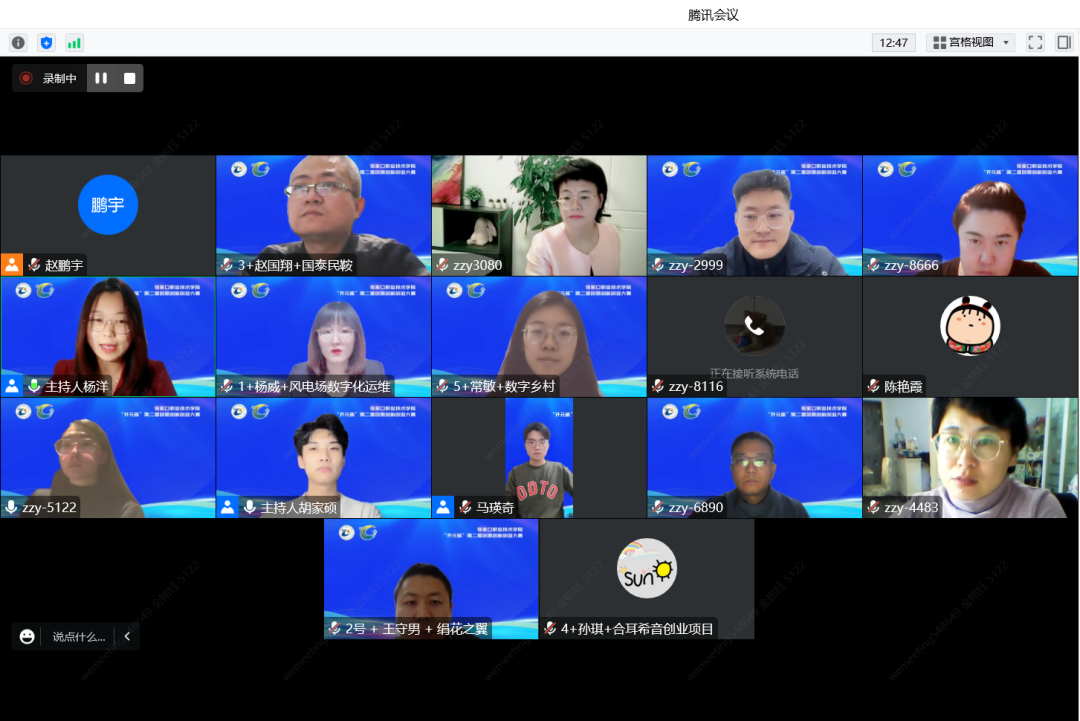This screenshot has height=721, width=1080.
Task: Toggle the right sidebar panel icon
Action: 1064,42
